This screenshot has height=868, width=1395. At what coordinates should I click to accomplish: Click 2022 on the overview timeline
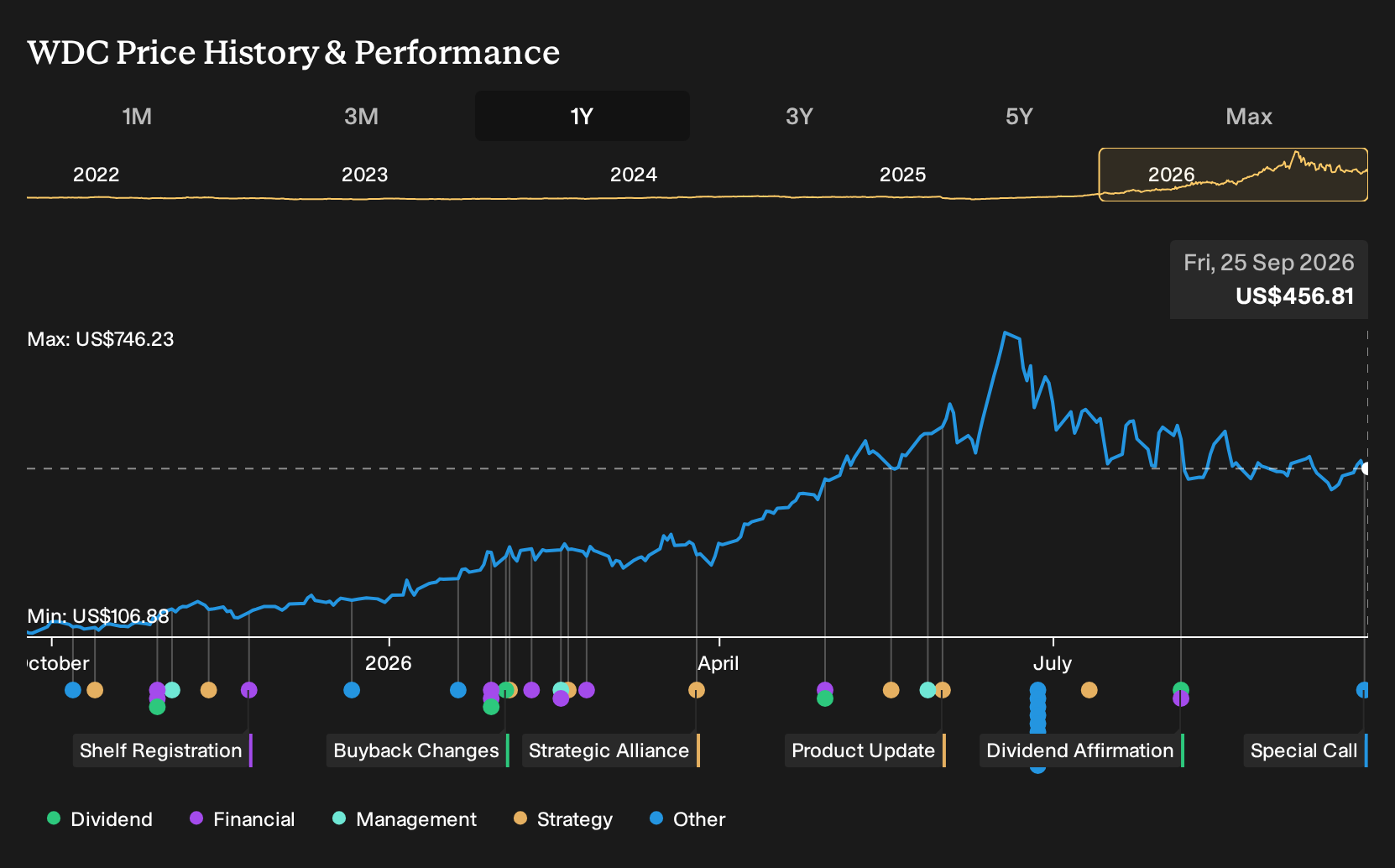click(x=96, y=175)
